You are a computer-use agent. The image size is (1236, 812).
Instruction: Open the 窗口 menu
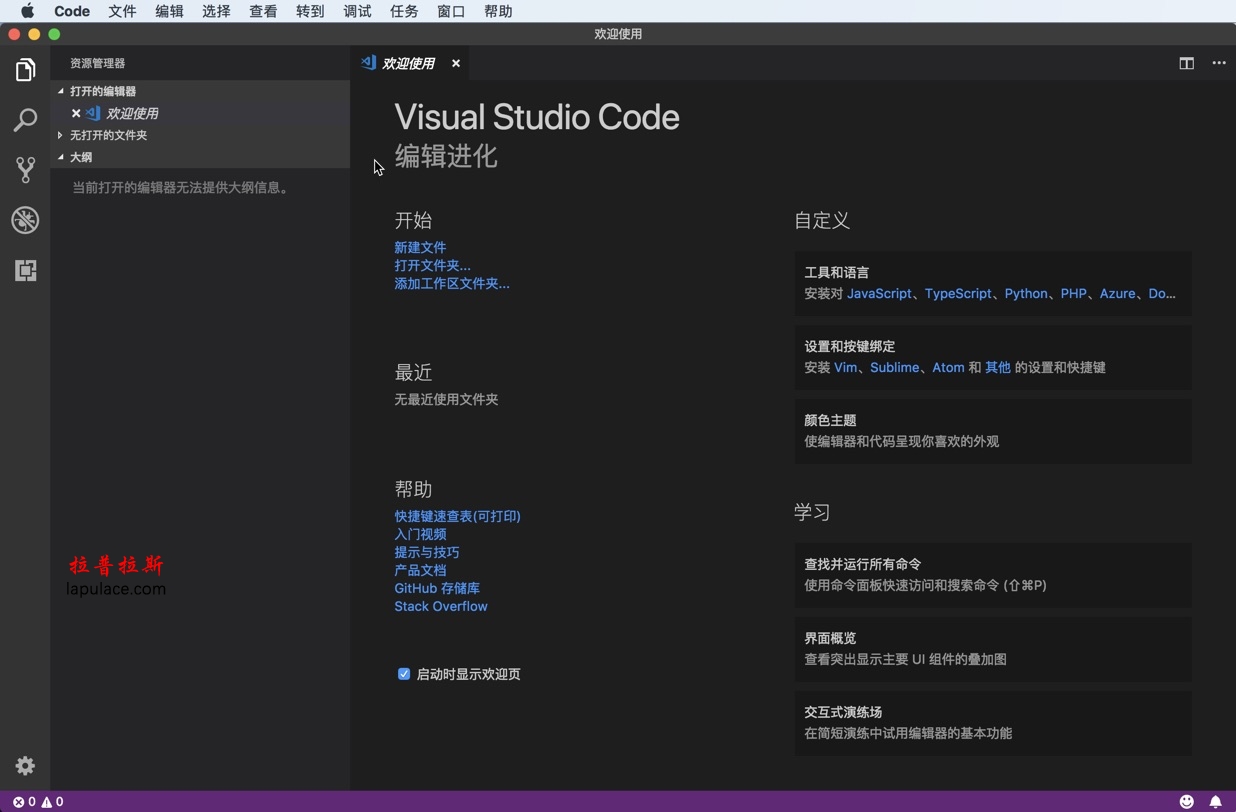click(451, 11)
